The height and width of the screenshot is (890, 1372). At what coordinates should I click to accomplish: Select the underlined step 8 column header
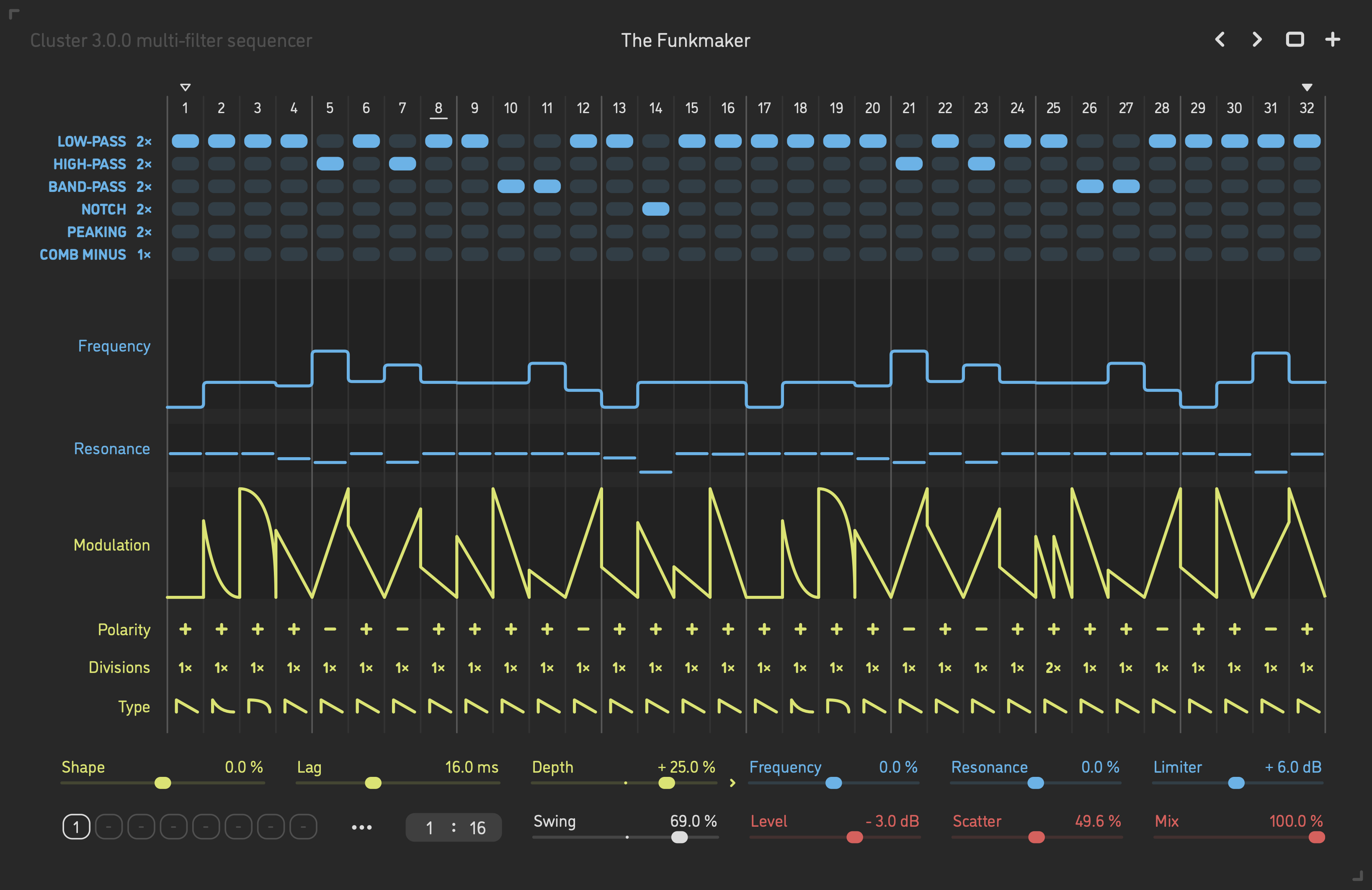(x=438, y=108)
